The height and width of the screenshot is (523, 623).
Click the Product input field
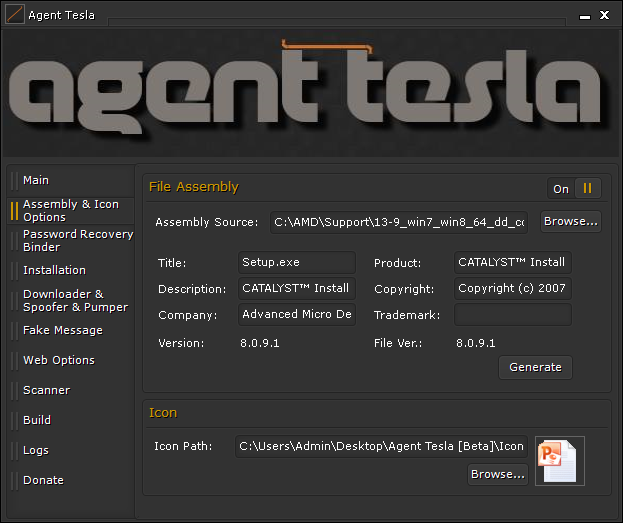513,262
